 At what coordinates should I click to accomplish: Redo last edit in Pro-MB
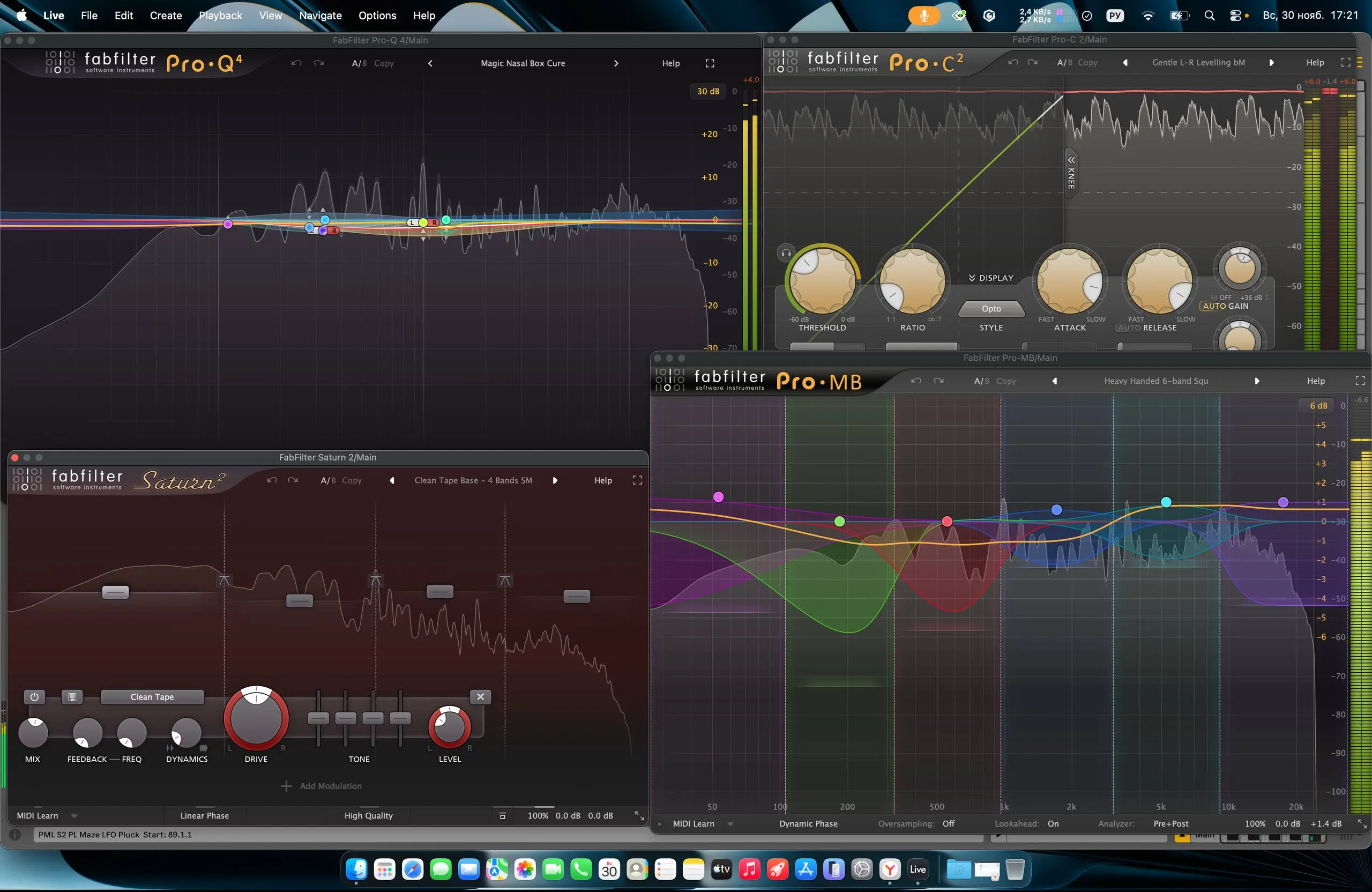coord(938,381)
